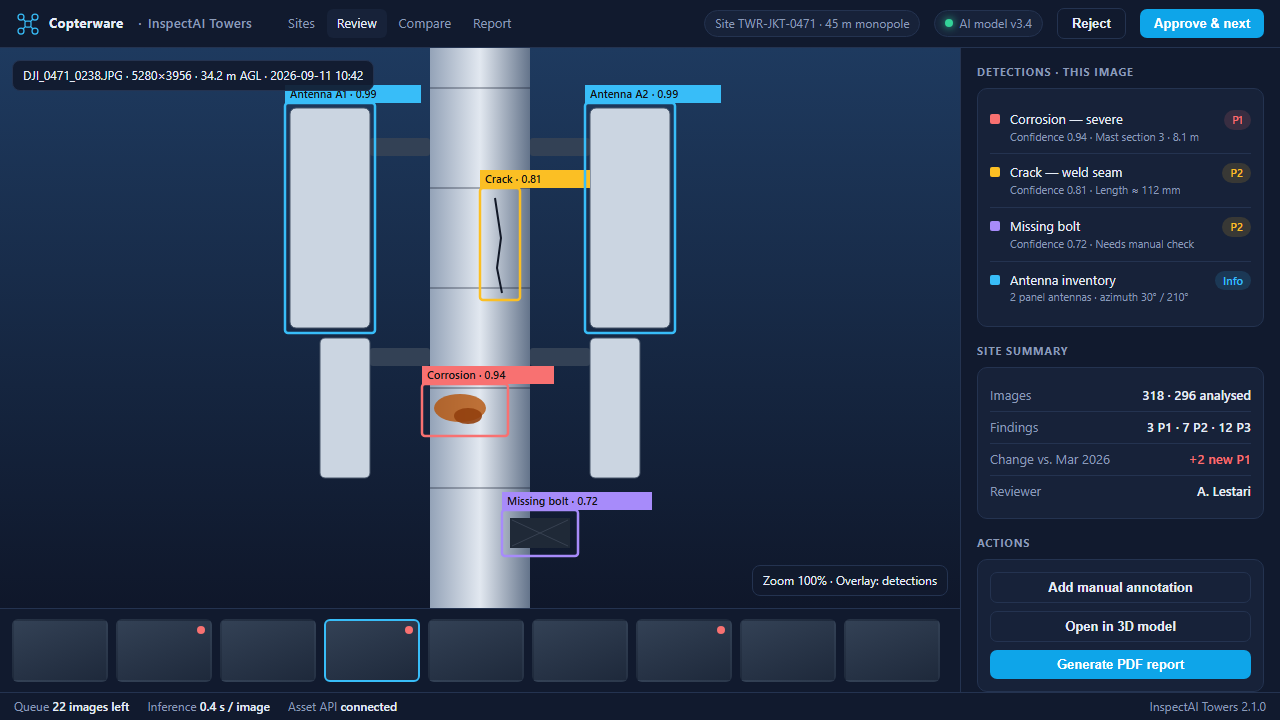Viewport: 1280px width, 720px height.
Task: Click the blue Antenna inventory swatch
Action: 995,280
